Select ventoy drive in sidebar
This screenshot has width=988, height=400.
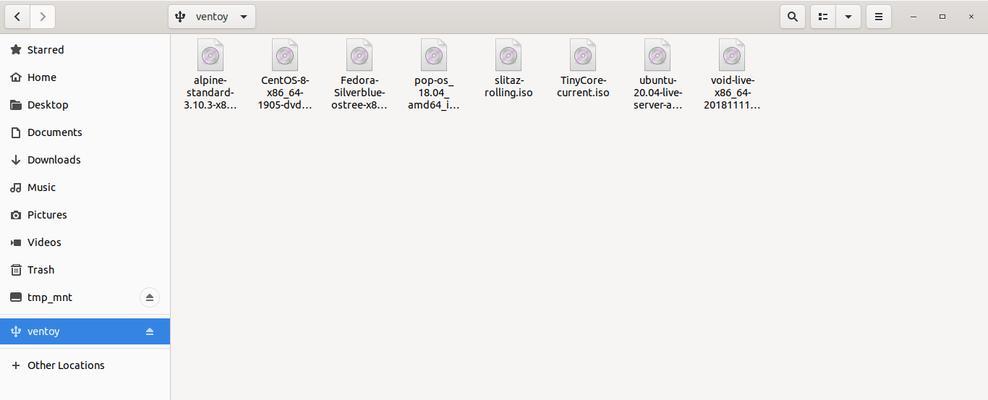[85, 331]
